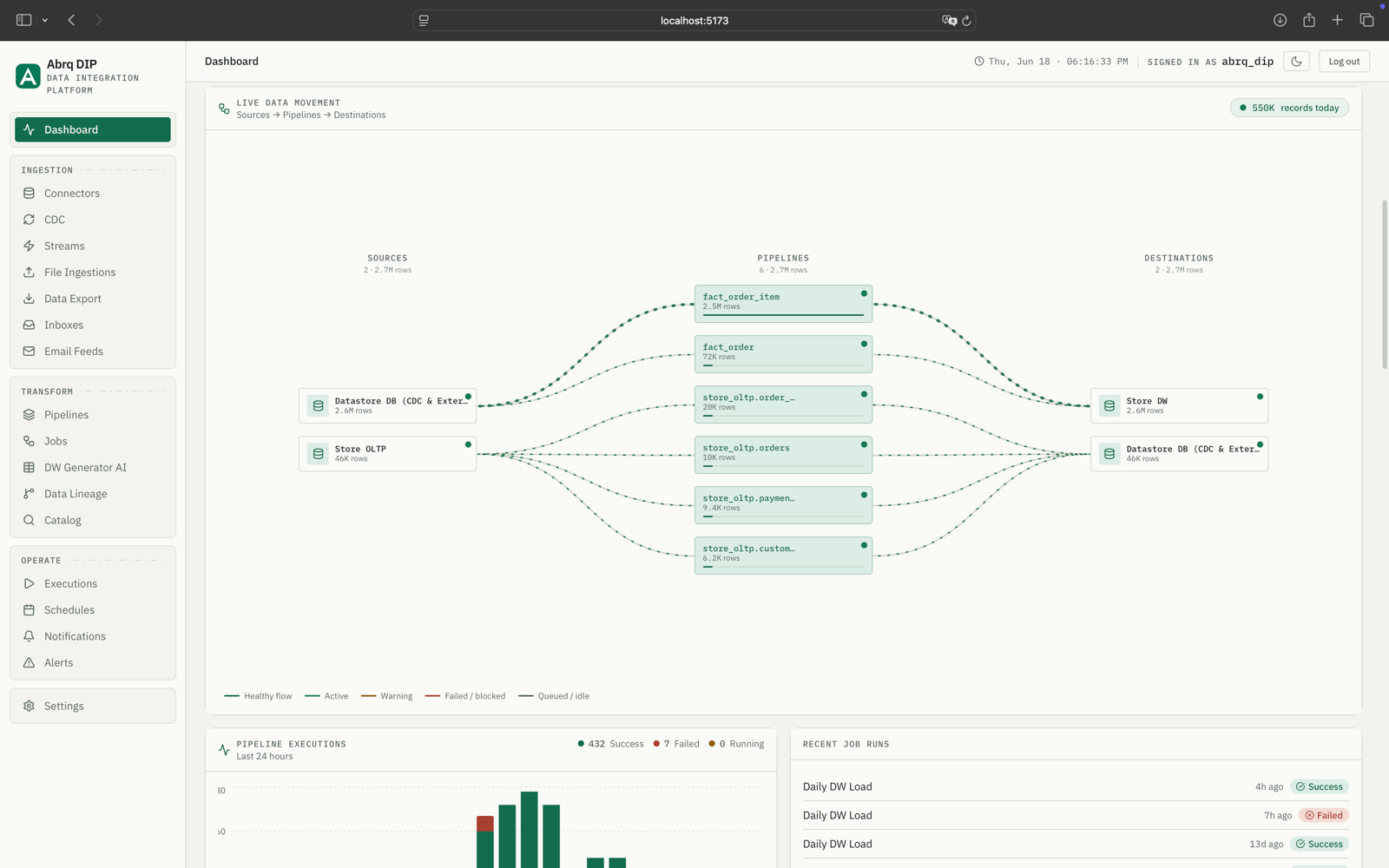
Task: Click the browser share icon
Action: [x=1309, y=20]
